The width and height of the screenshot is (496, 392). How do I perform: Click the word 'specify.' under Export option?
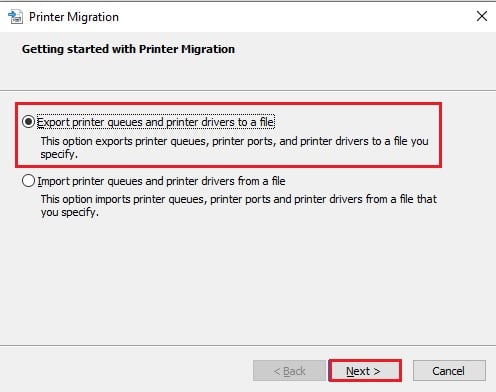coord(59,154)
